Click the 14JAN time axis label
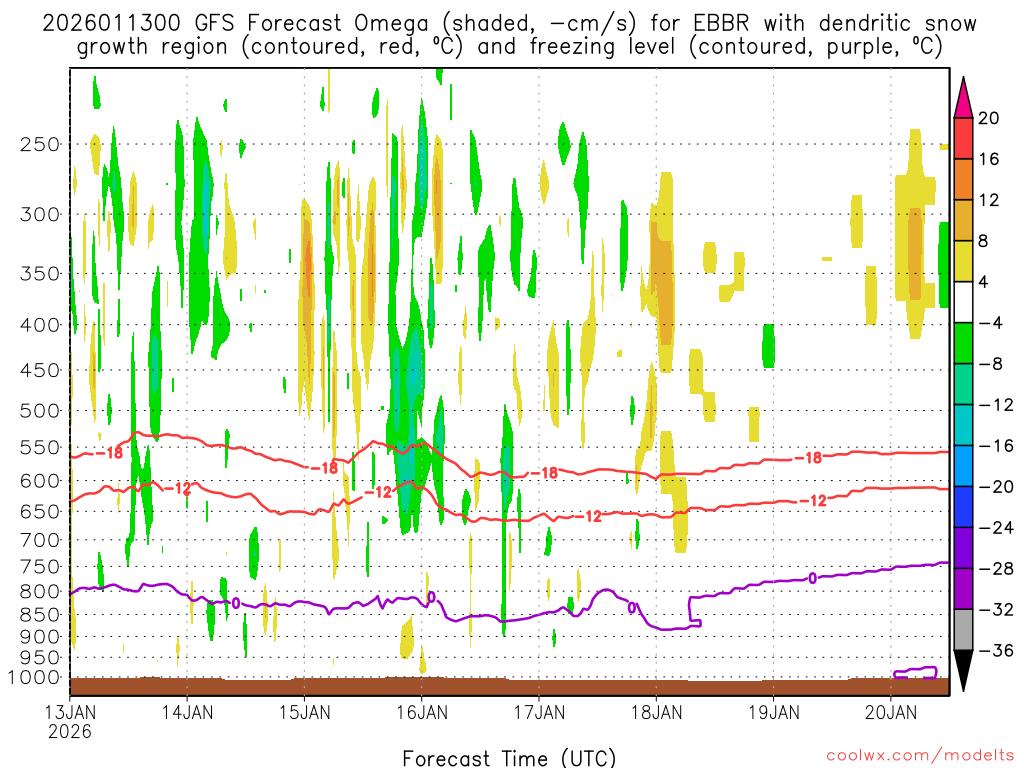 pos(187,712)
